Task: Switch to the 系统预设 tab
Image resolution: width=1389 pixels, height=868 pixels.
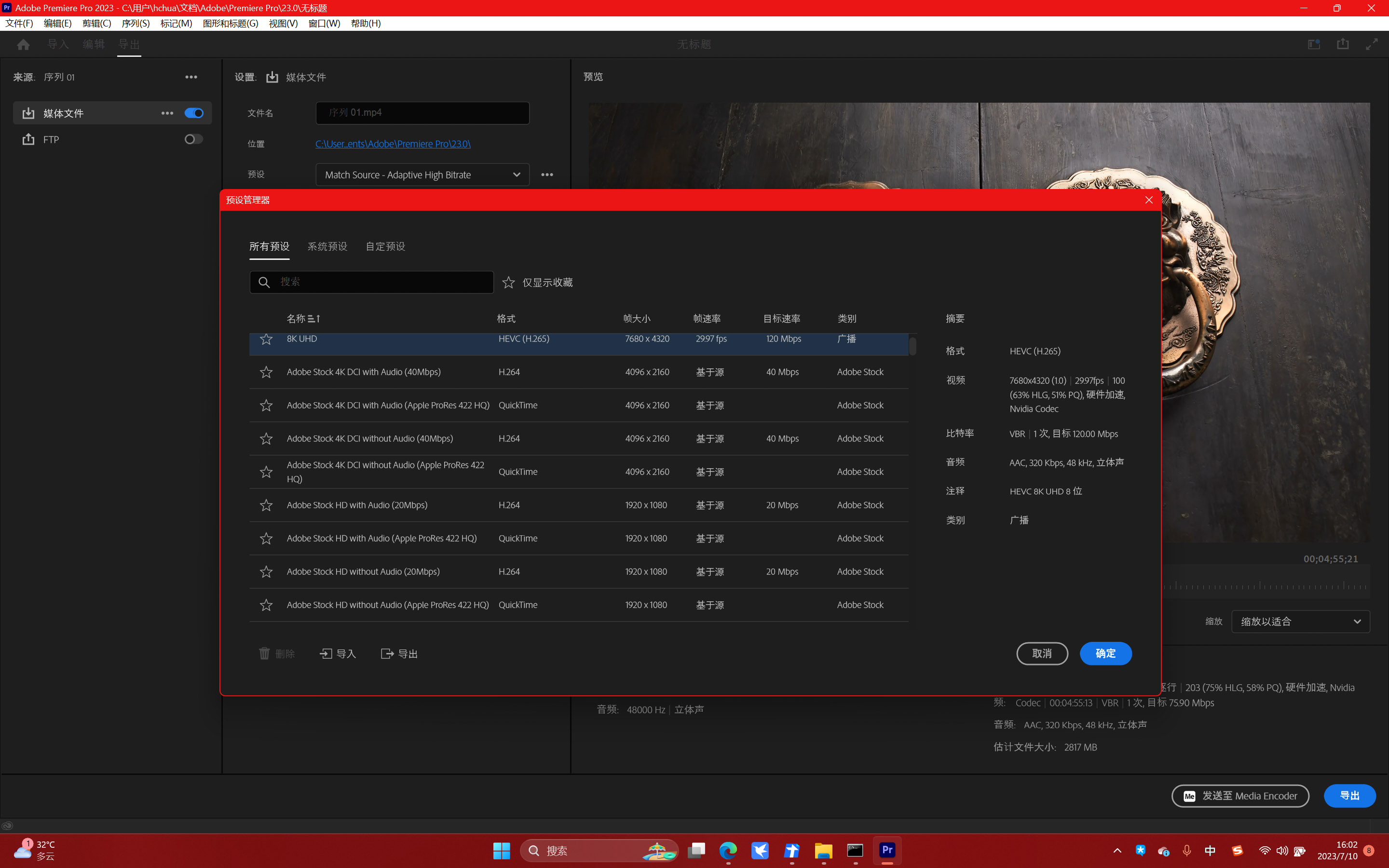Action: pos(327,247)
